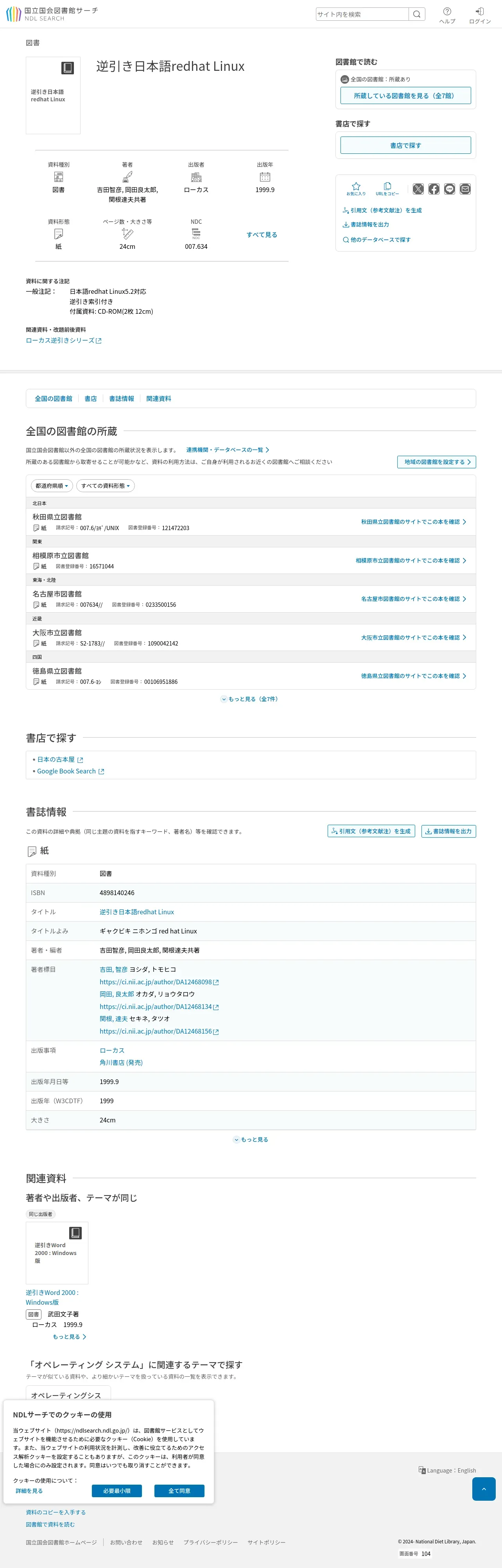Viewport: 502px width, 1568px height.
Task: Open 国立国会図書館ホームページ footer link
Action: [61, 1542]
